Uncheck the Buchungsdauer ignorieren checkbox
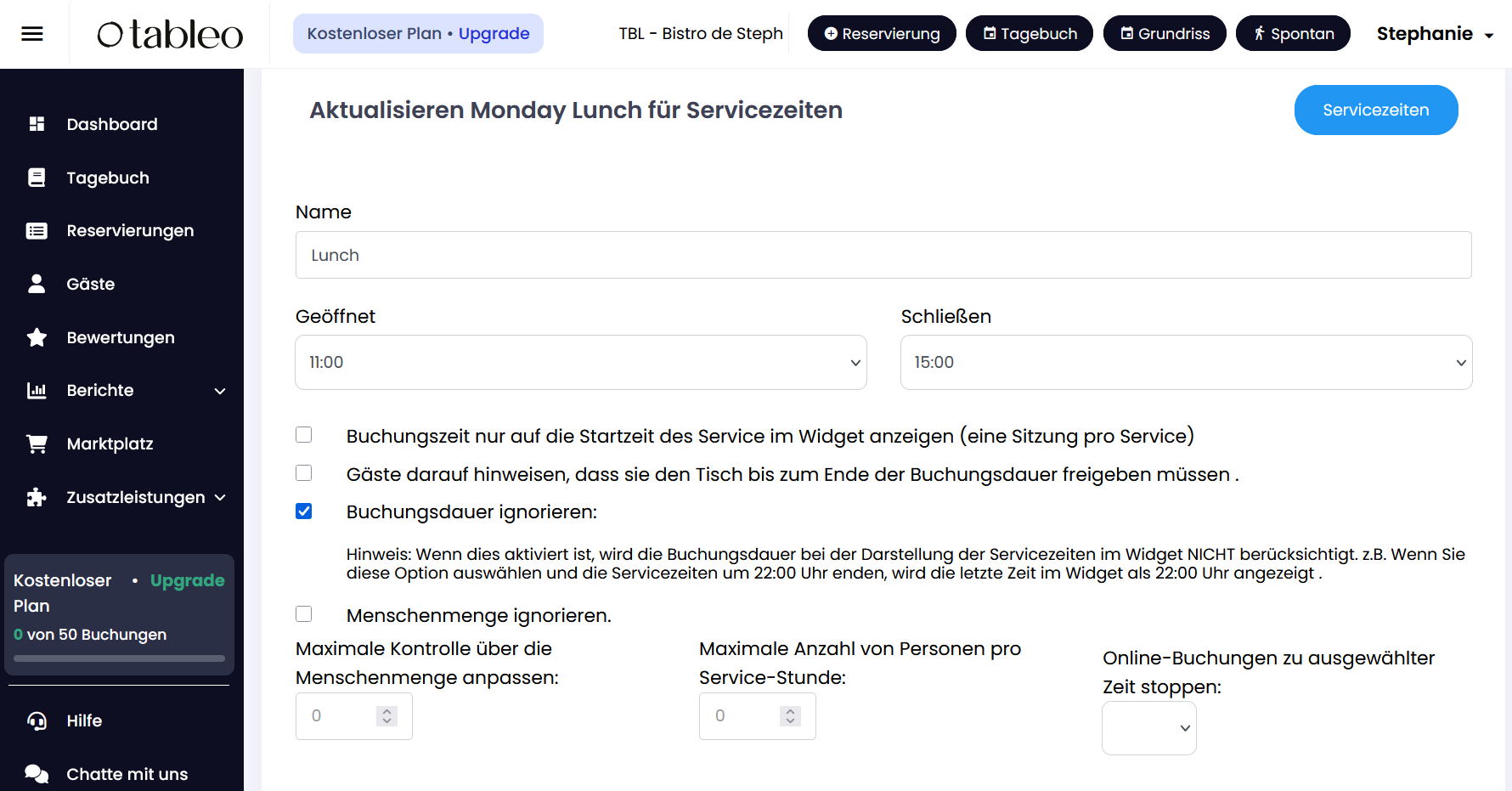 (304, 511)
